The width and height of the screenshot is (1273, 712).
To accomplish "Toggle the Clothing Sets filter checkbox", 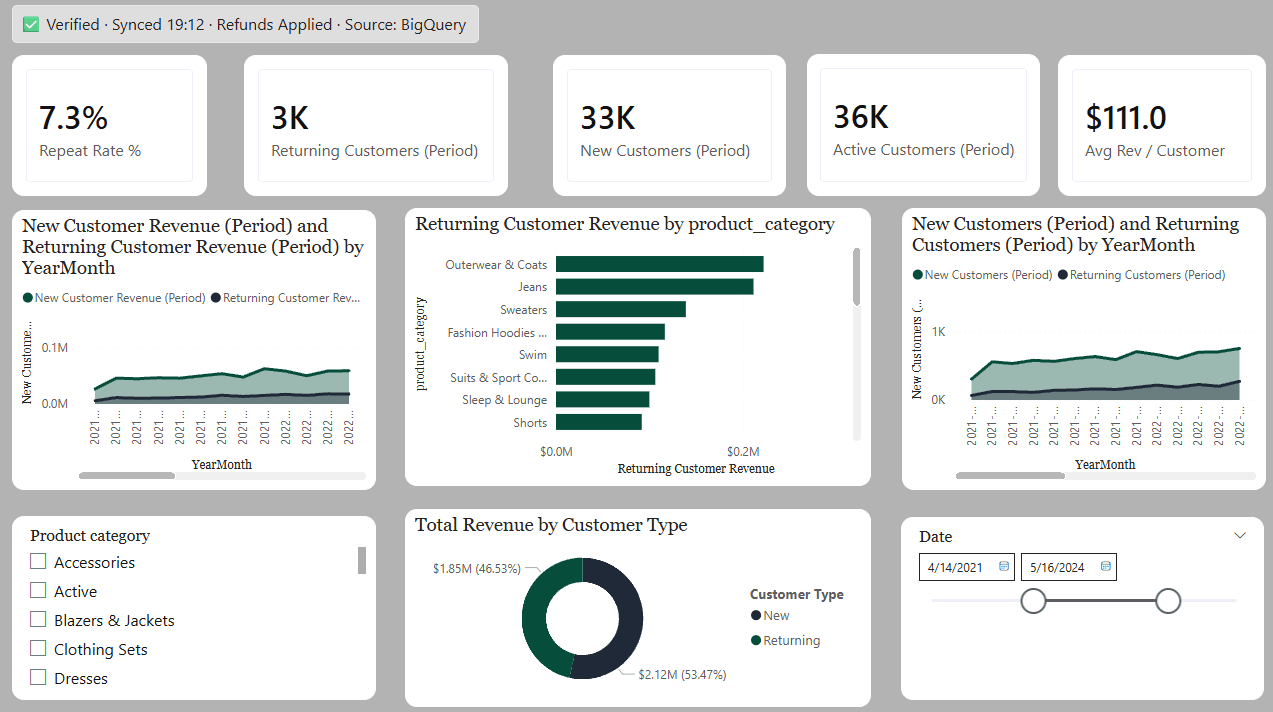I will coord(38,649).
